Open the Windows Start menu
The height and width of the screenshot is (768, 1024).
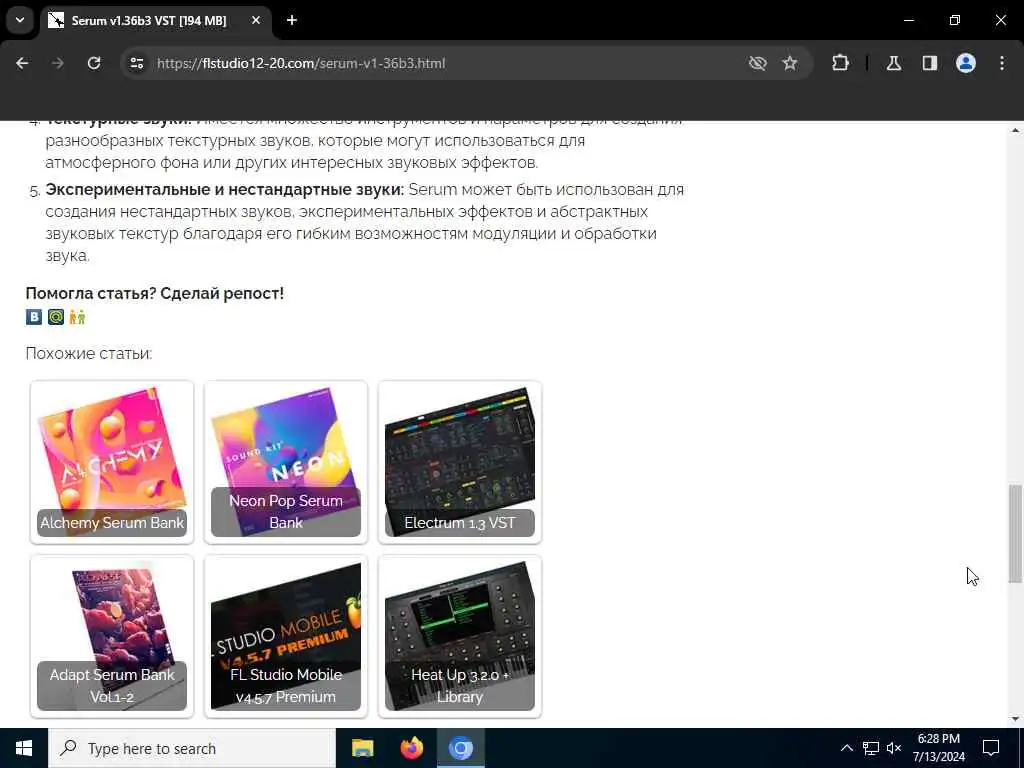coord(24,748)
